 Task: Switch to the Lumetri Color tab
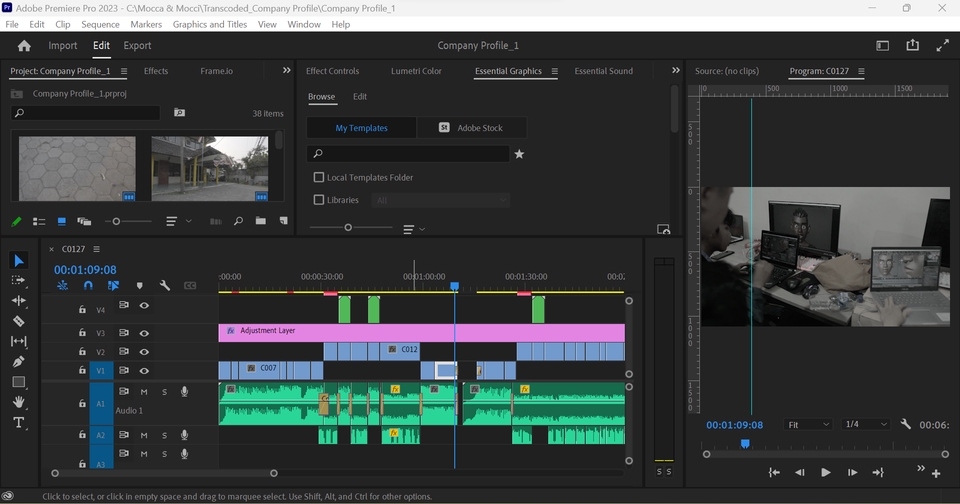point(416,71)
